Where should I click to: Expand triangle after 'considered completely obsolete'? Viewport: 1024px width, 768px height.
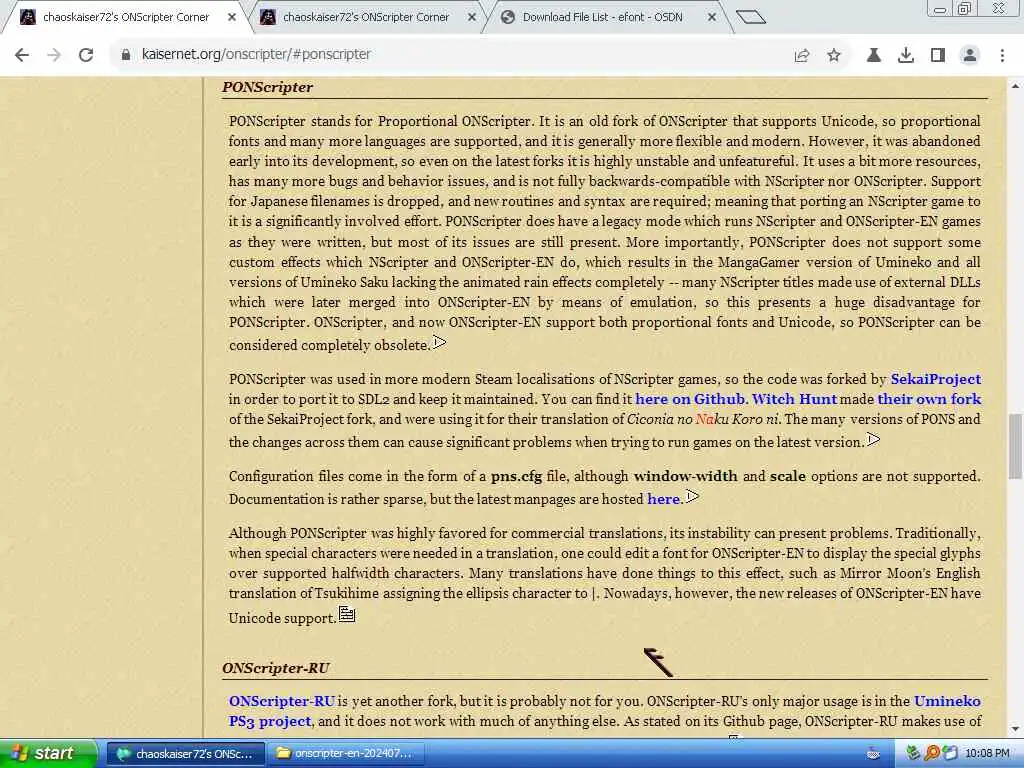pos(440,342)
